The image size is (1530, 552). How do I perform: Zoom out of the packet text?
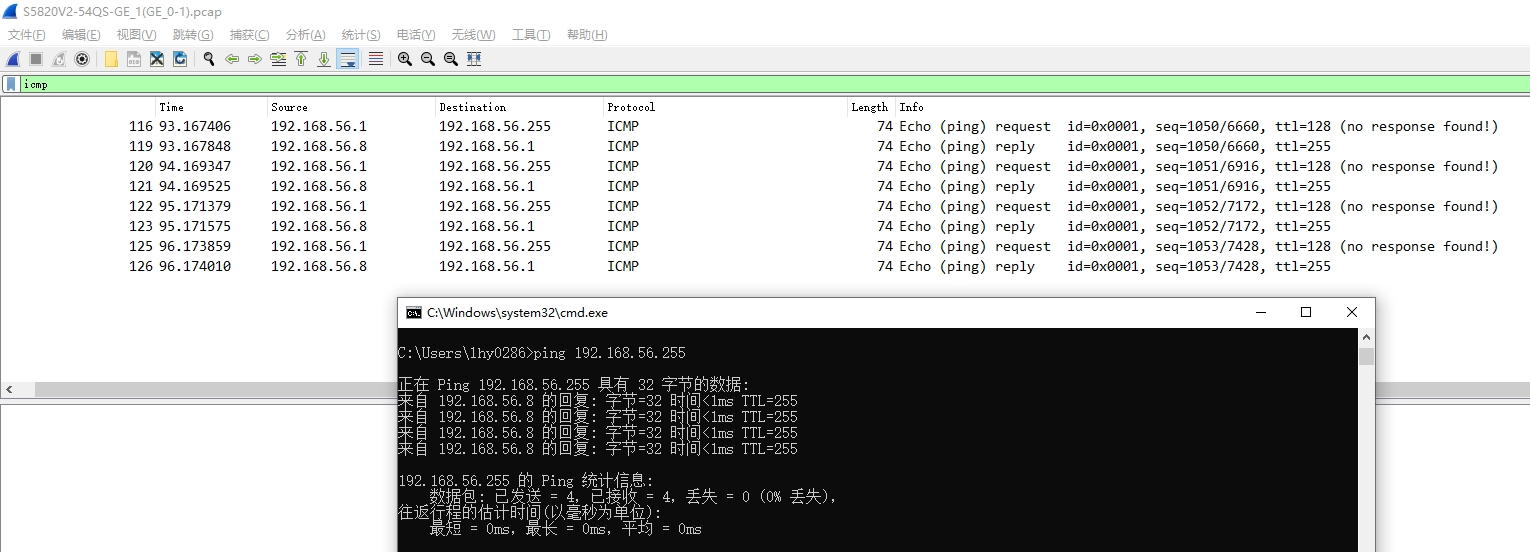pyautogui.click(x=428, y=59)
